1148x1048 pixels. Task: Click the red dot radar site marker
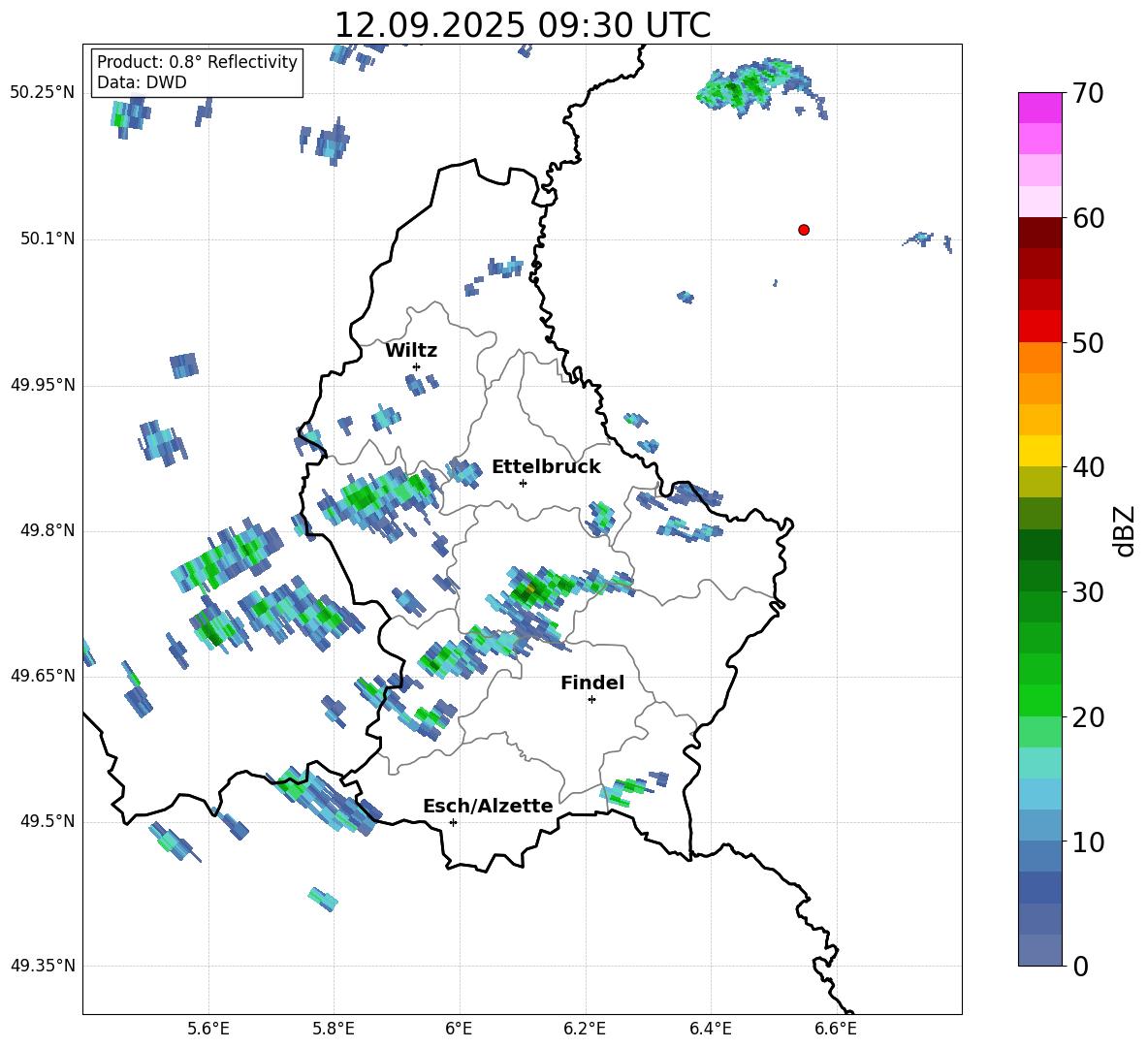[x=803, y=230]
